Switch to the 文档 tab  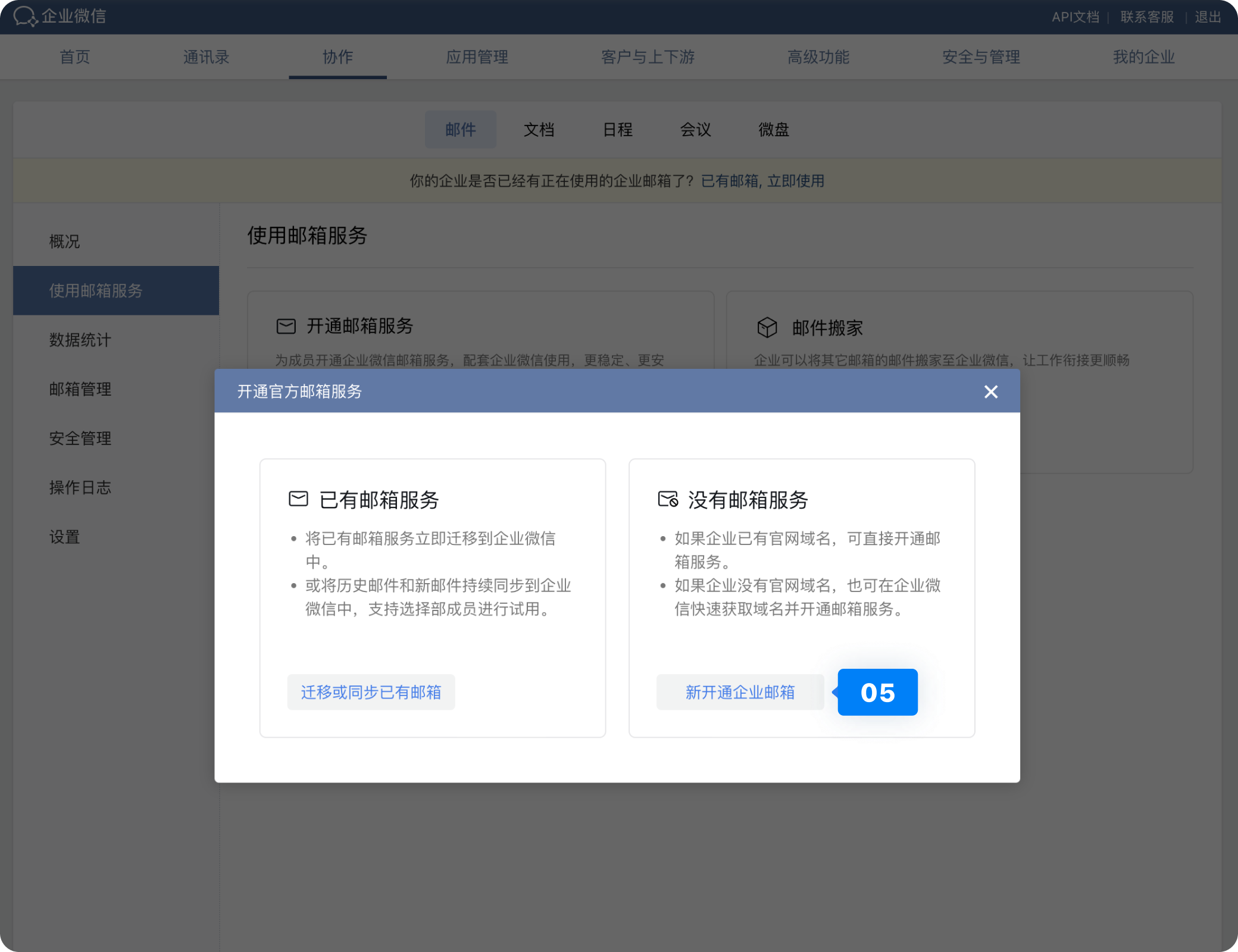tap(539, 130)
